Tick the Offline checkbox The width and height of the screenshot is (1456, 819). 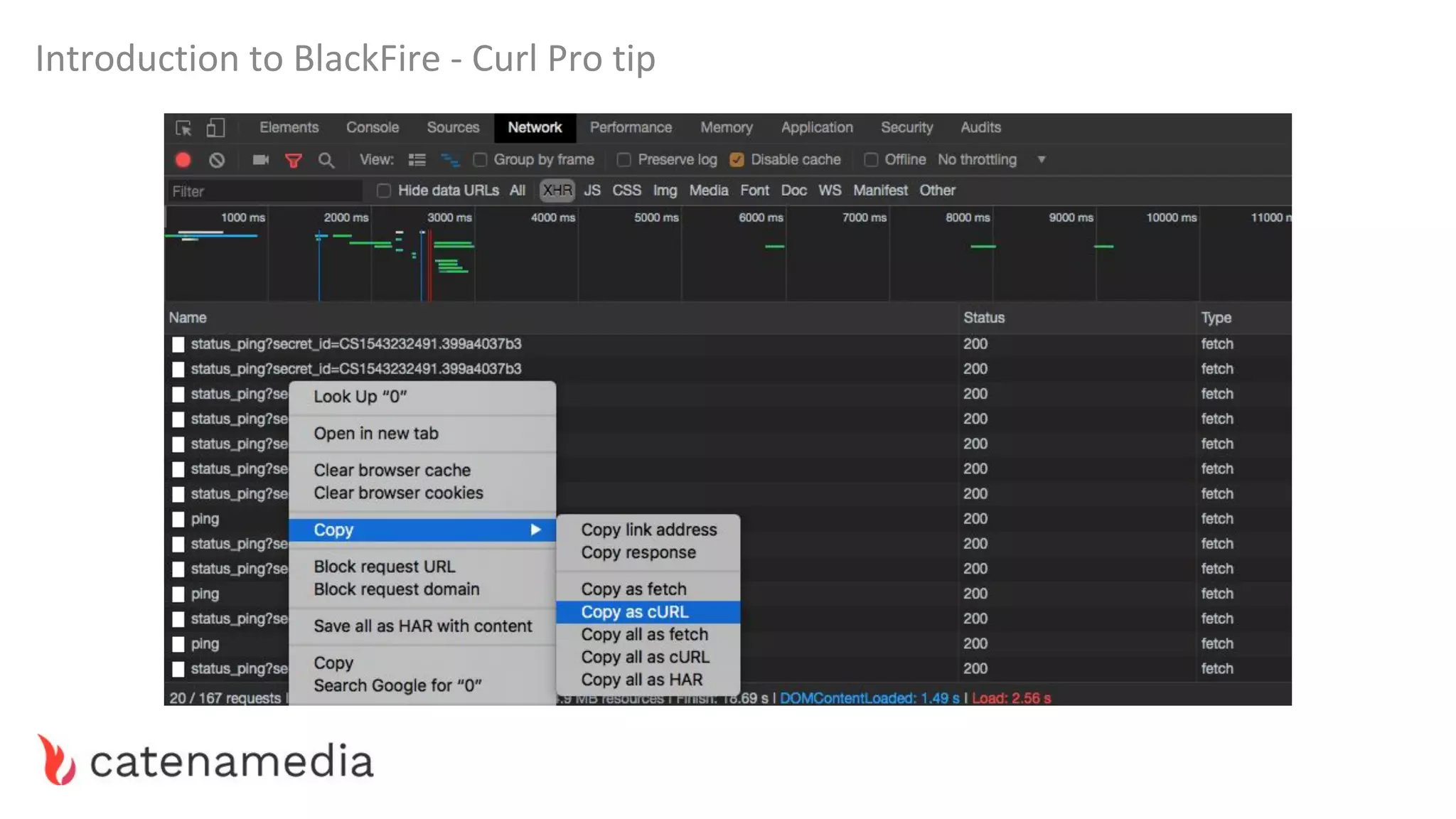point(871,160)
